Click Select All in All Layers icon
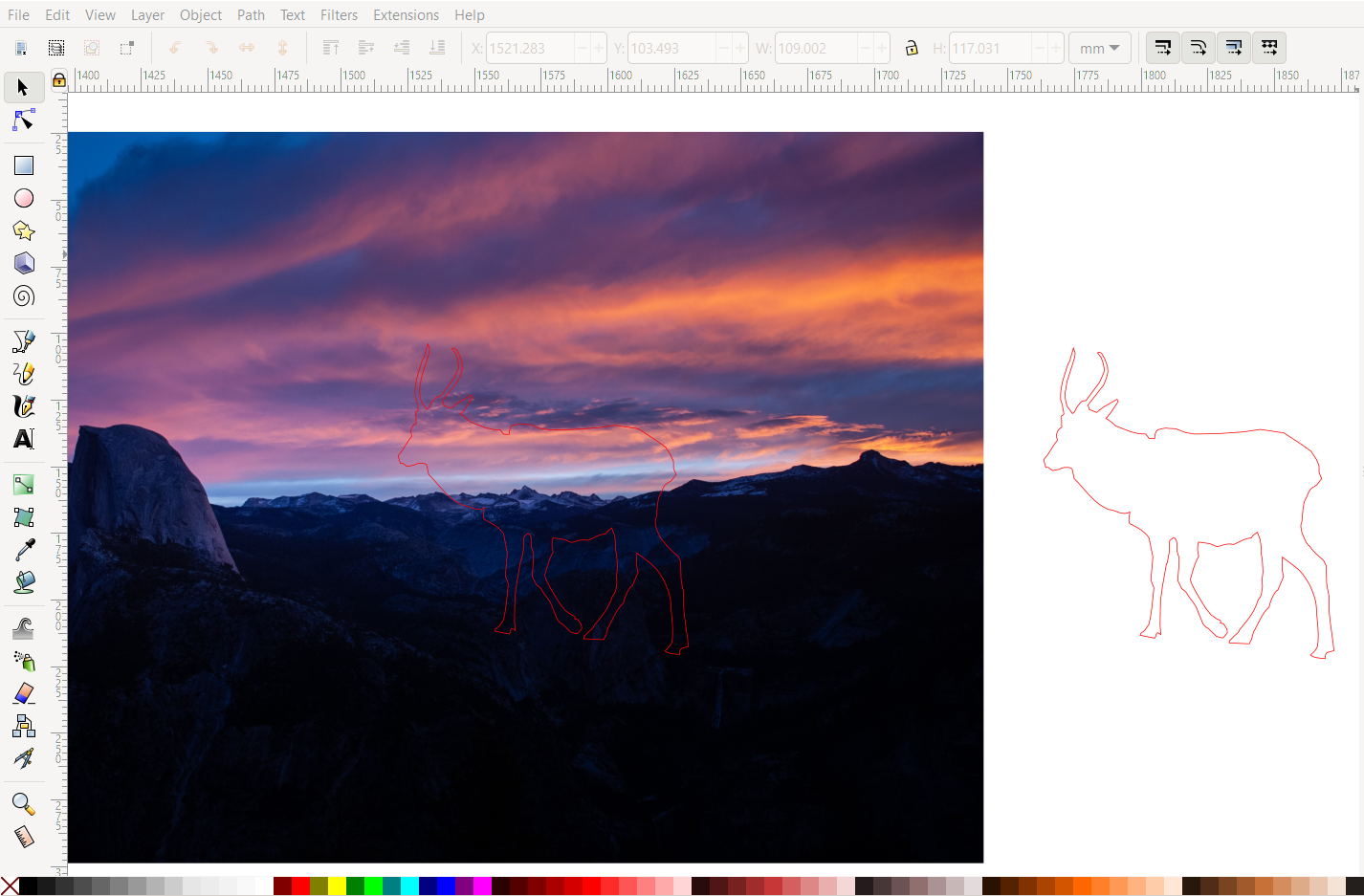 56,48
